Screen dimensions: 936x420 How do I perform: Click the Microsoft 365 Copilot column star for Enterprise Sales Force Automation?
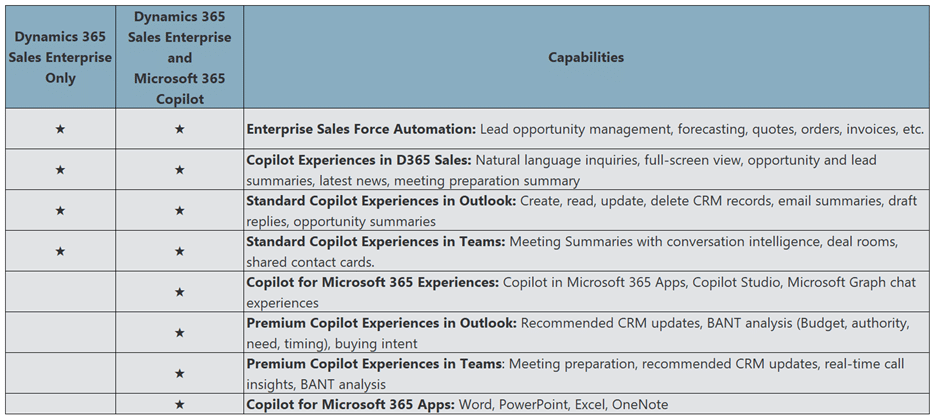[x=179, y=129]
